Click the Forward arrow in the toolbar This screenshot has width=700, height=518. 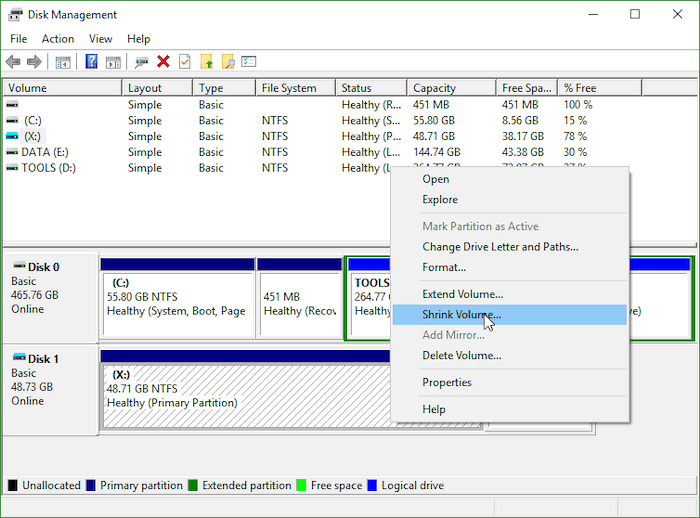34,62
